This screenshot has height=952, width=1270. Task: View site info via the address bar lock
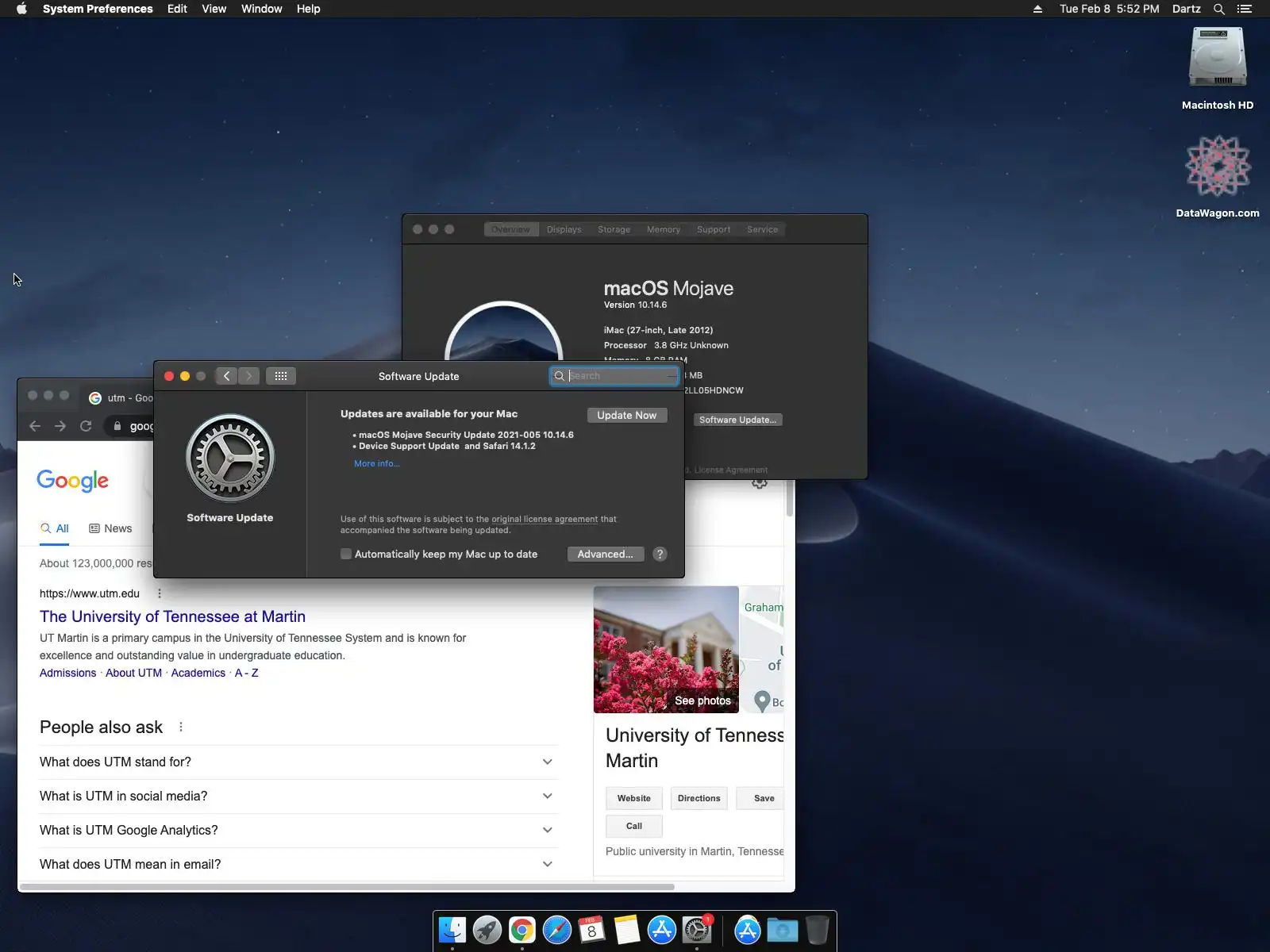click(117, 426)
